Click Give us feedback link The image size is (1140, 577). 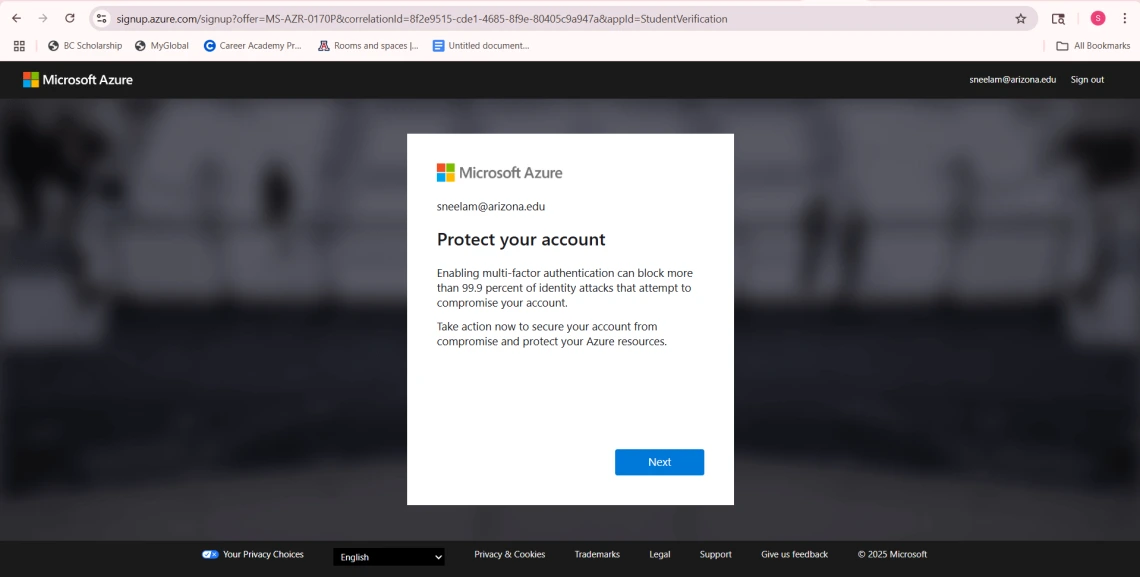[794, 554]
